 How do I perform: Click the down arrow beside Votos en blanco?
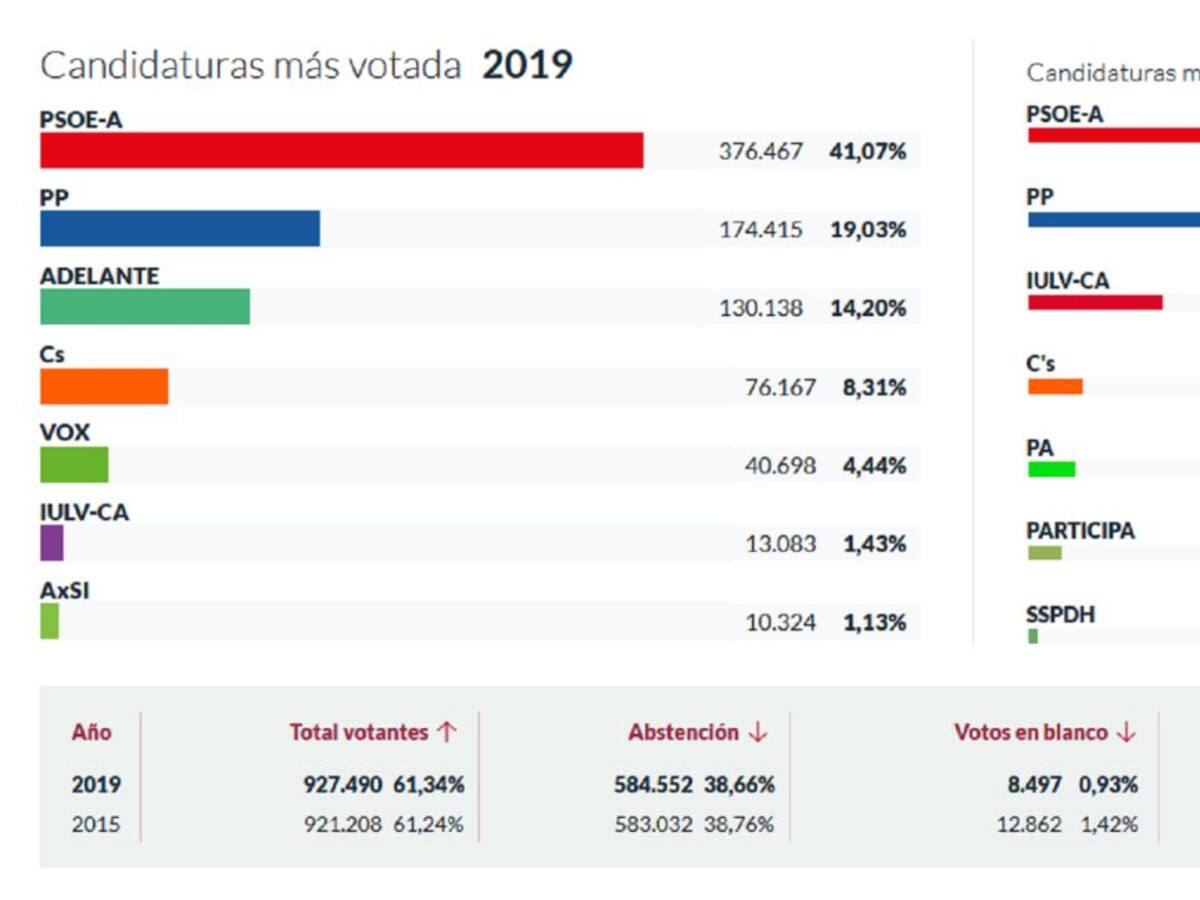(1126, 732)
